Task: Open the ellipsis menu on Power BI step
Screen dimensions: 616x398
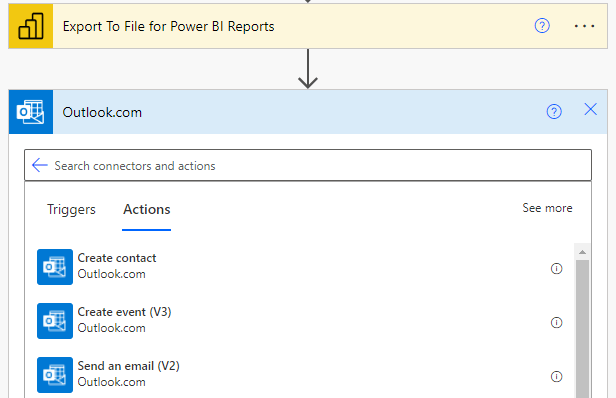Action: pyautogui.click(x=584, y=26)
